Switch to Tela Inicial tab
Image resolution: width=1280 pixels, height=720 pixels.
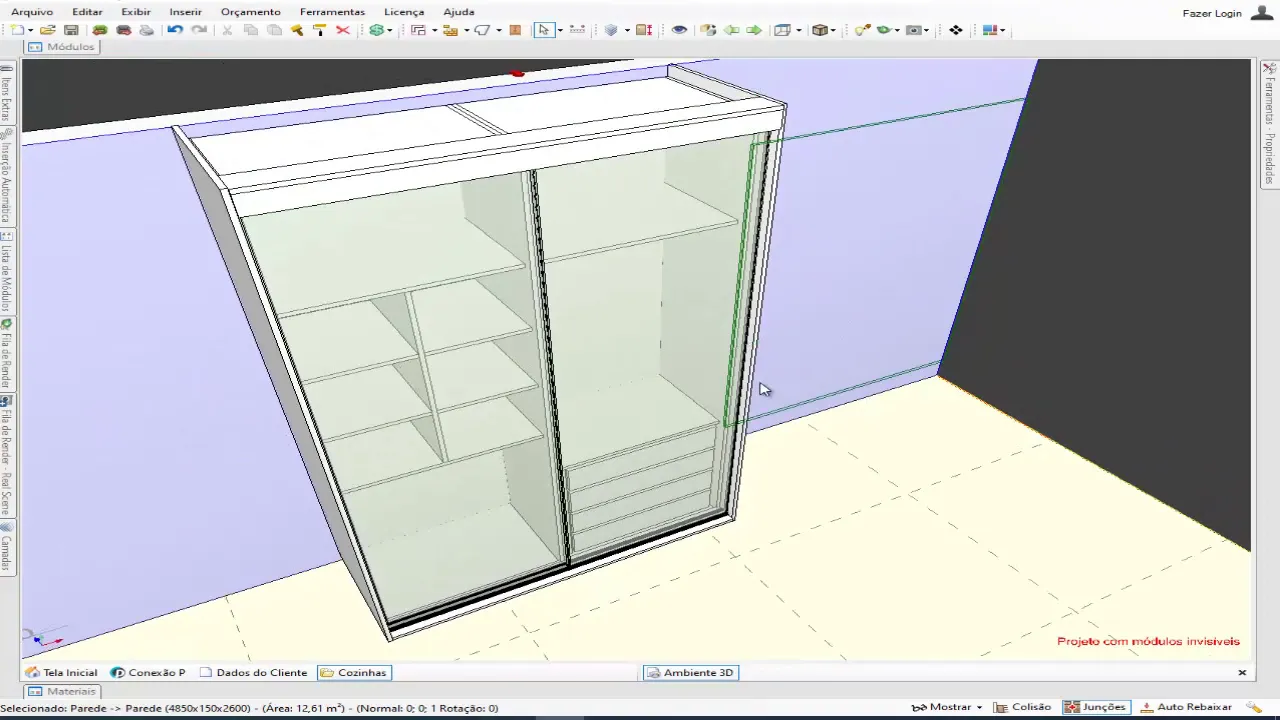[62, 673]
